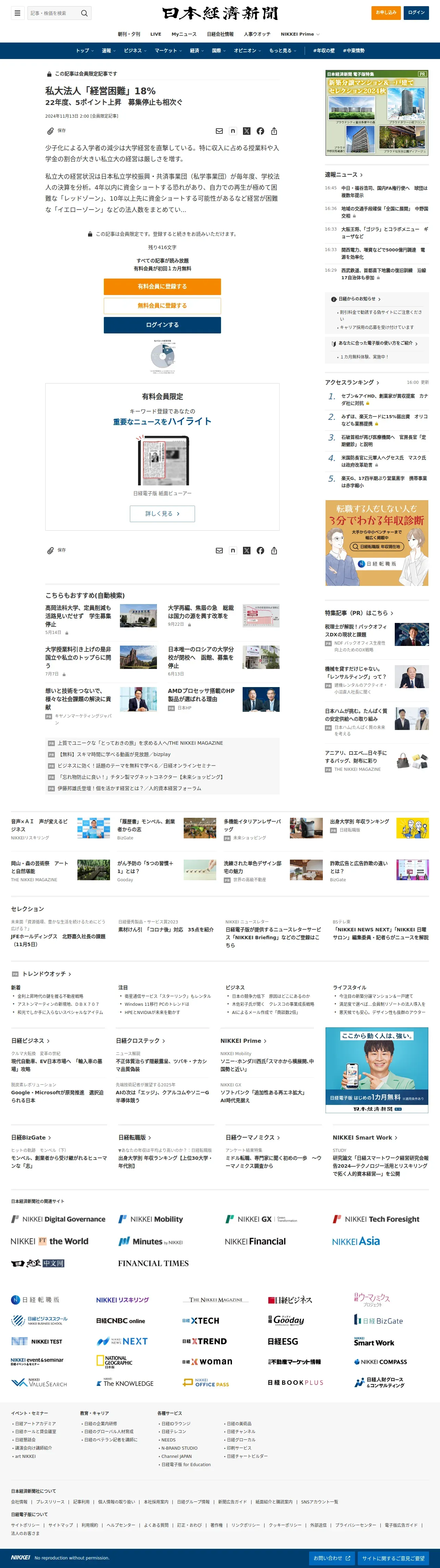Click the NIKKEI Digital Governance logo

tap(58, 1218)
